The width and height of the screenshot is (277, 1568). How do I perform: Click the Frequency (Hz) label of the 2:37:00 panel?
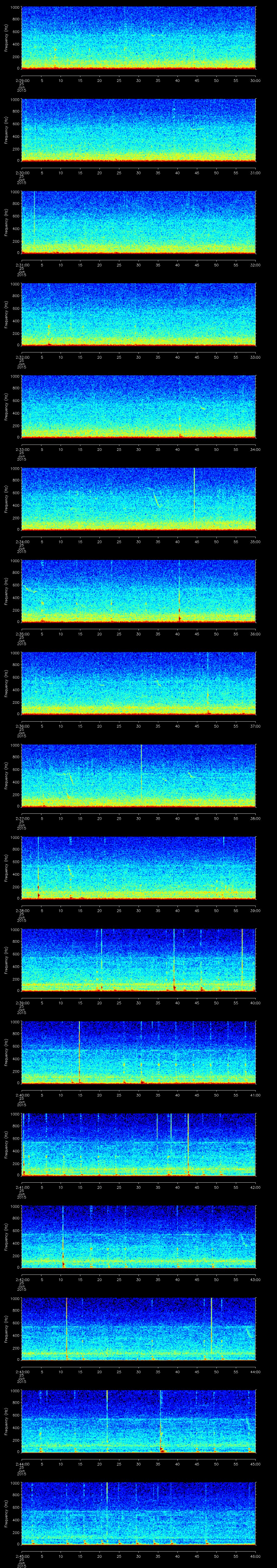pos(6,775)
